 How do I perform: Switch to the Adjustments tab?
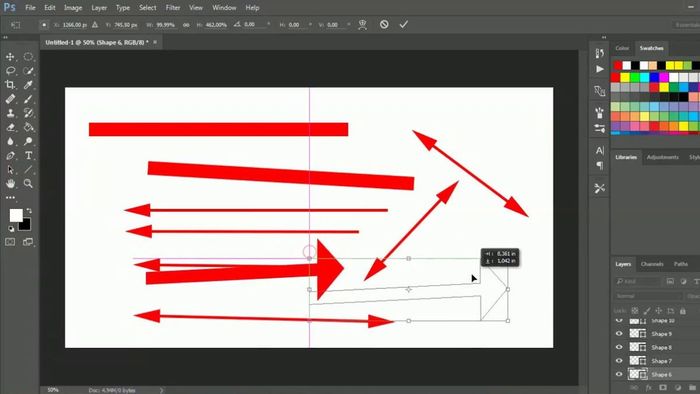point(662,157)
